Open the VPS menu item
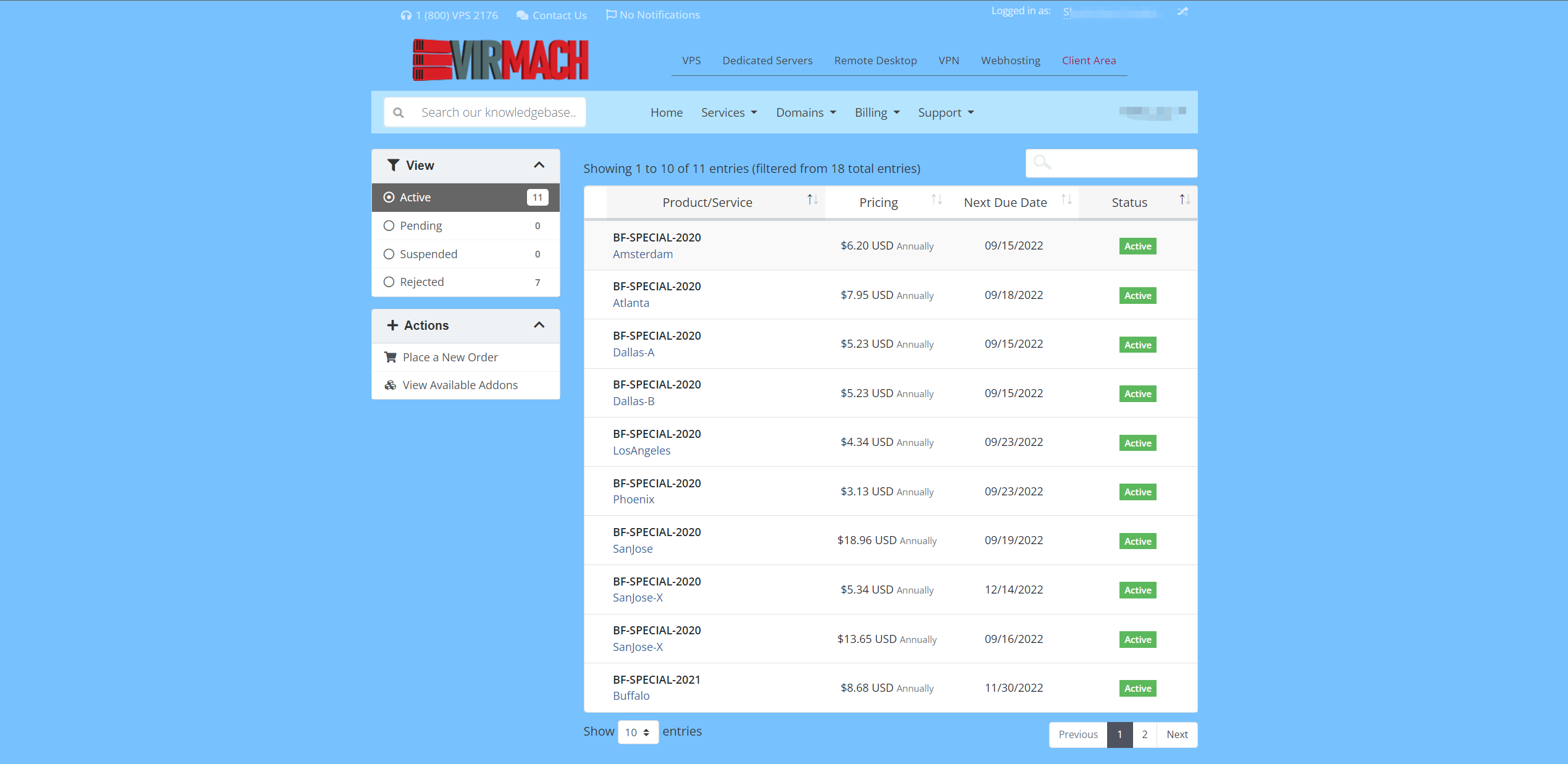This screenshot has width=1568, height=764. pos(691,61)
